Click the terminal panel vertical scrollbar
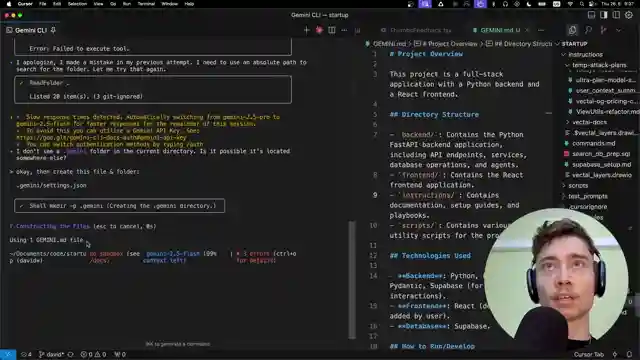 [352, 280]
